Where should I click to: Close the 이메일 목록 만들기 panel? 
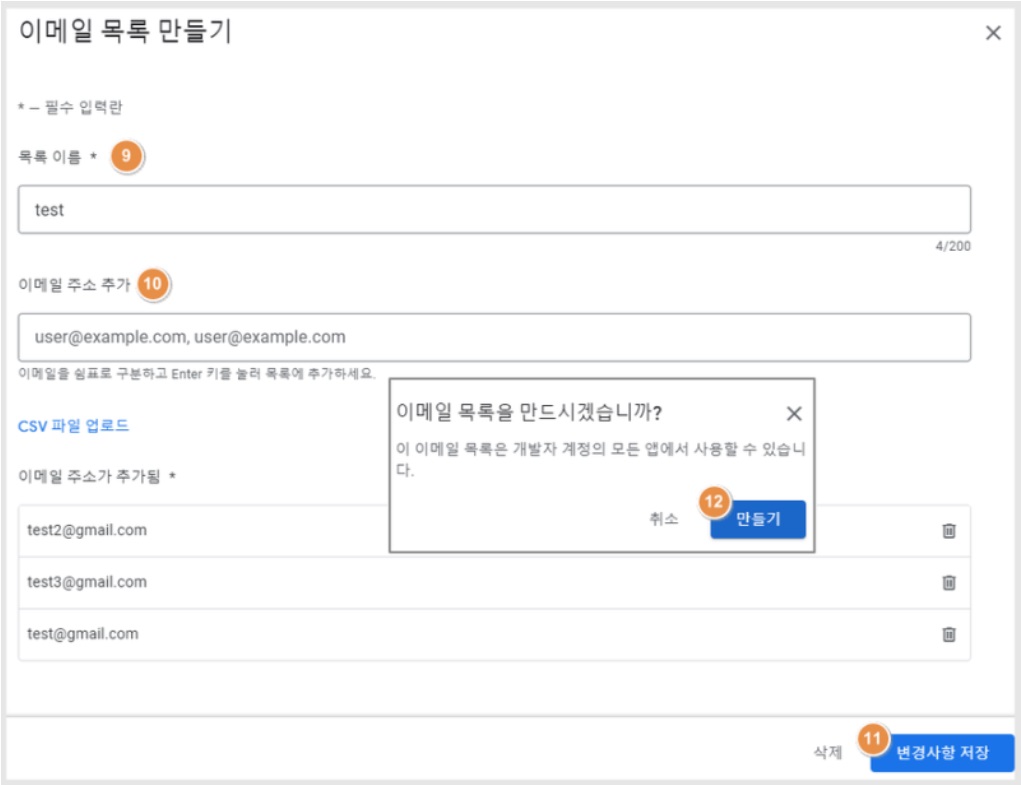pyautogui.click(x=993, y=33)
